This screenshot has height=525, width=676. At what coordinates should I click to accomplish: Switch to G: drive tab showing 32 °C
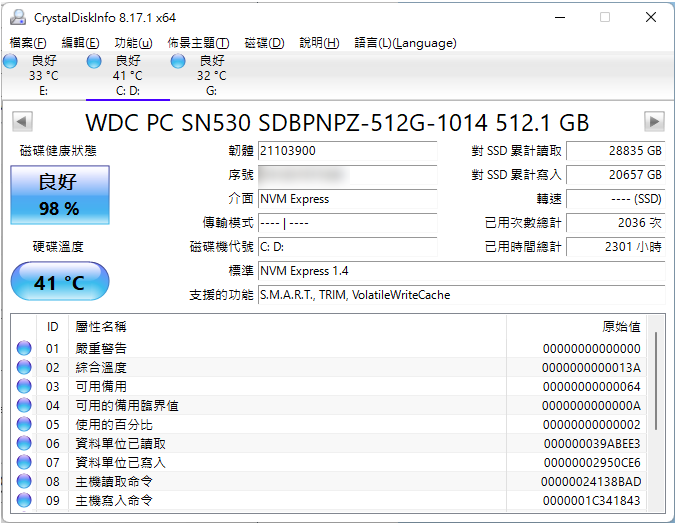tap(212, 75)
